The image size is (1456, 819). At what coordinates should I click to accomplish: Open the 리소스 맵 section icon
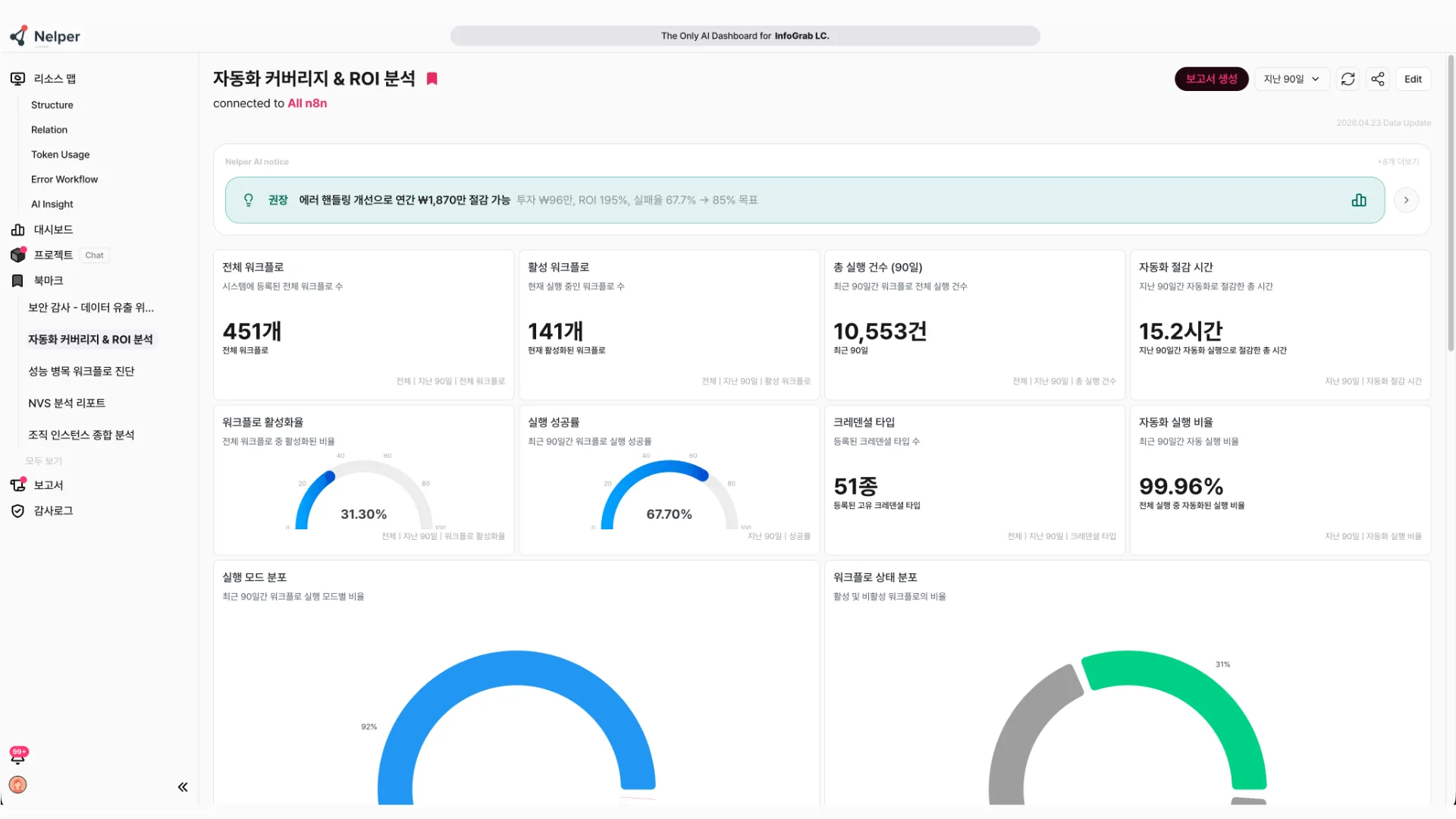(17, 79)
